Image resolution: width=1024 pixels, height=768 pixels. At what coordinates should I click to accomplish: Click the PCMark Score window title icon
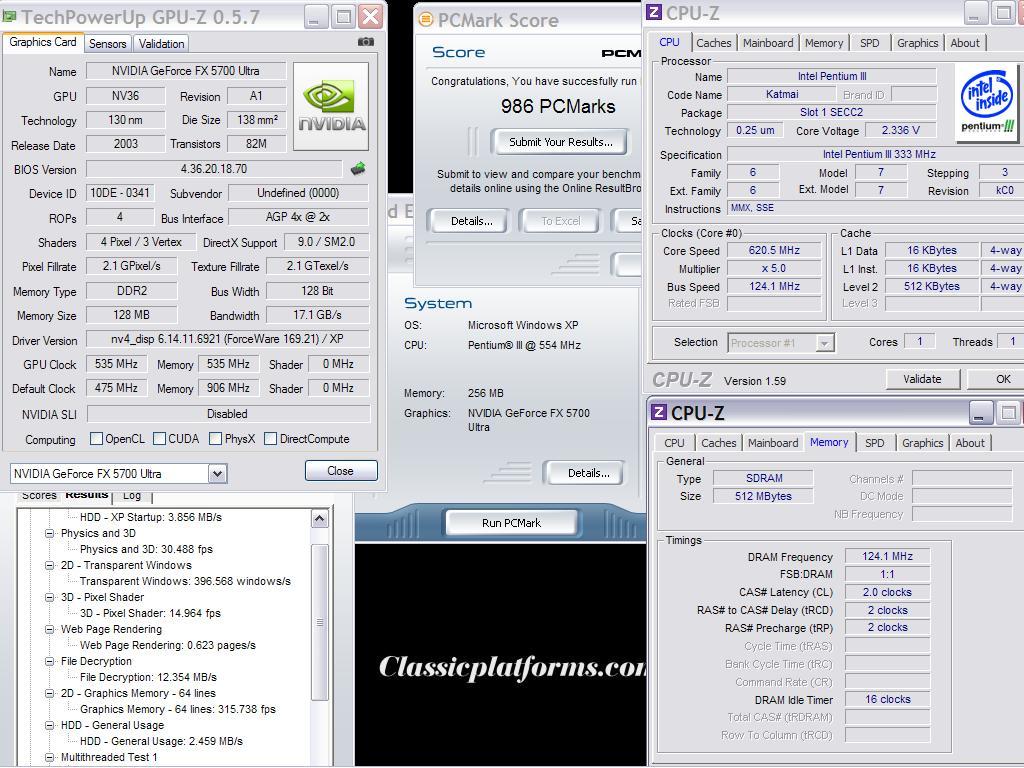point(426,20)
